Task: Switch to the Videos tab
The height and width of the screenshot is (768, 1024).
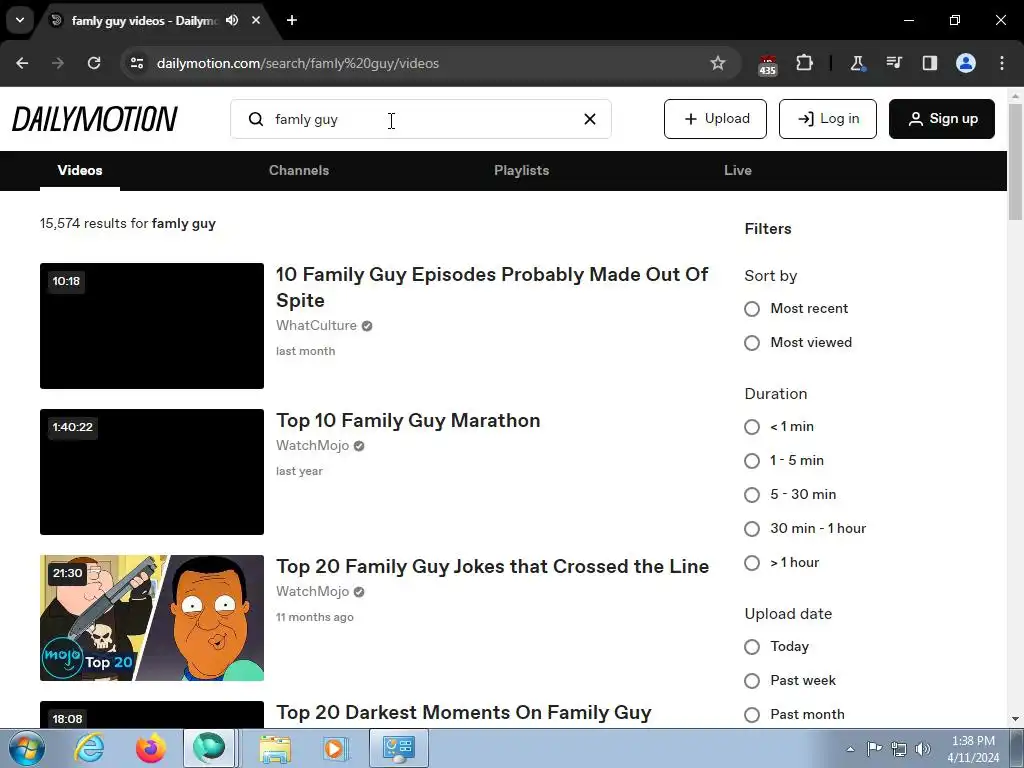Action: [80, 170]
